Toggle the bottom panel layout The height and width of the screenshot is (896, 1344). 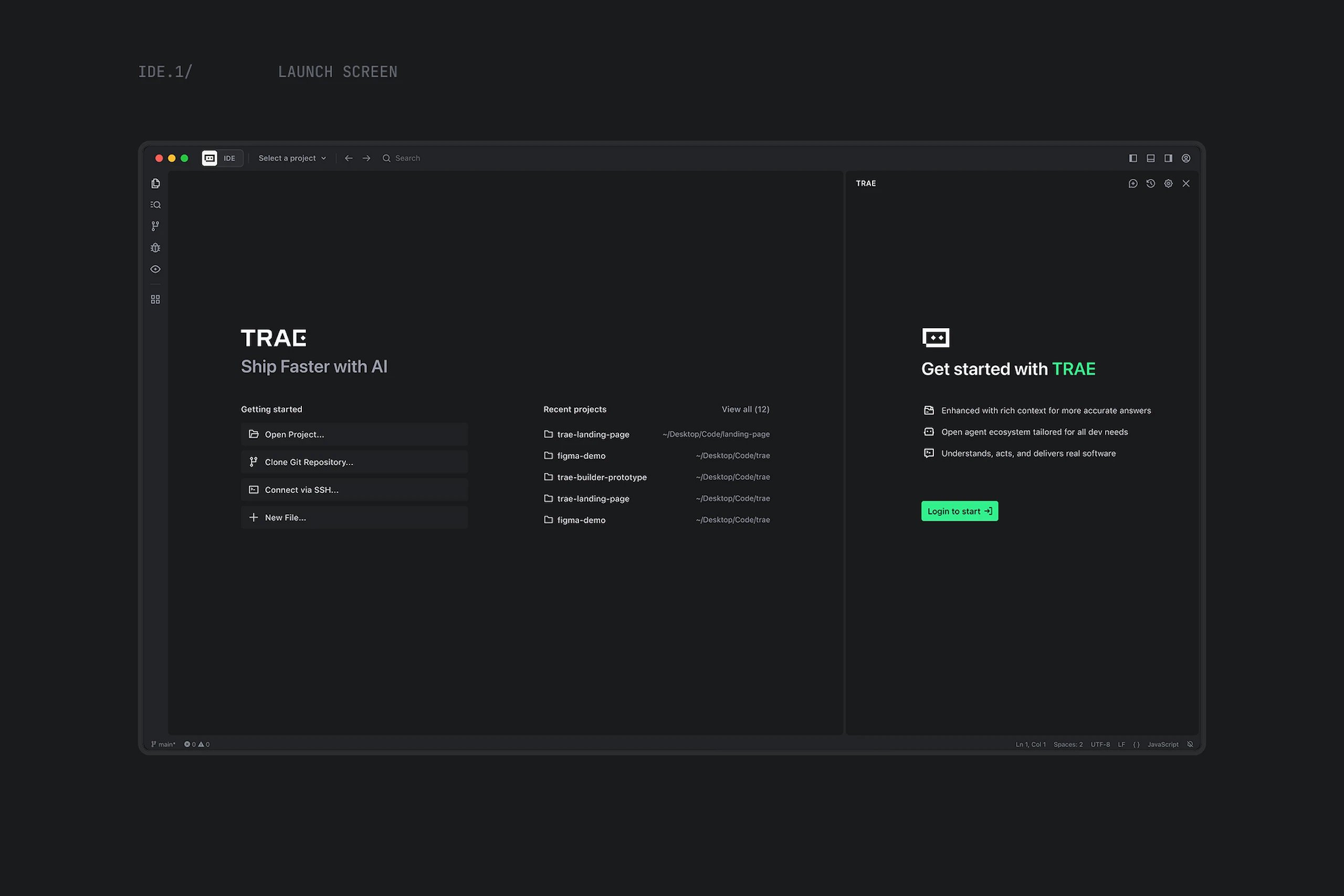point(1151,159)
